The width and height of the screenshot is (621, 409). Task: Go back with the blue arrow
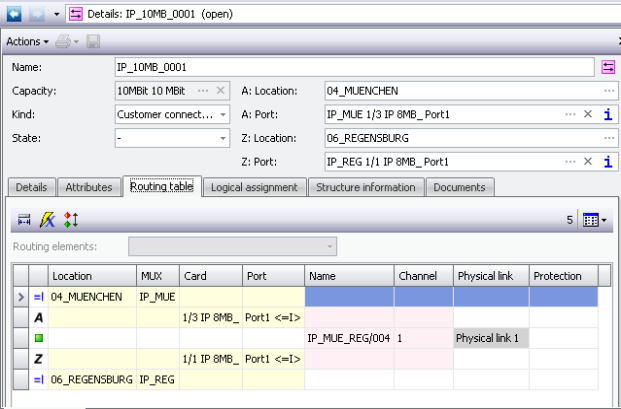(x=14, y=14)
